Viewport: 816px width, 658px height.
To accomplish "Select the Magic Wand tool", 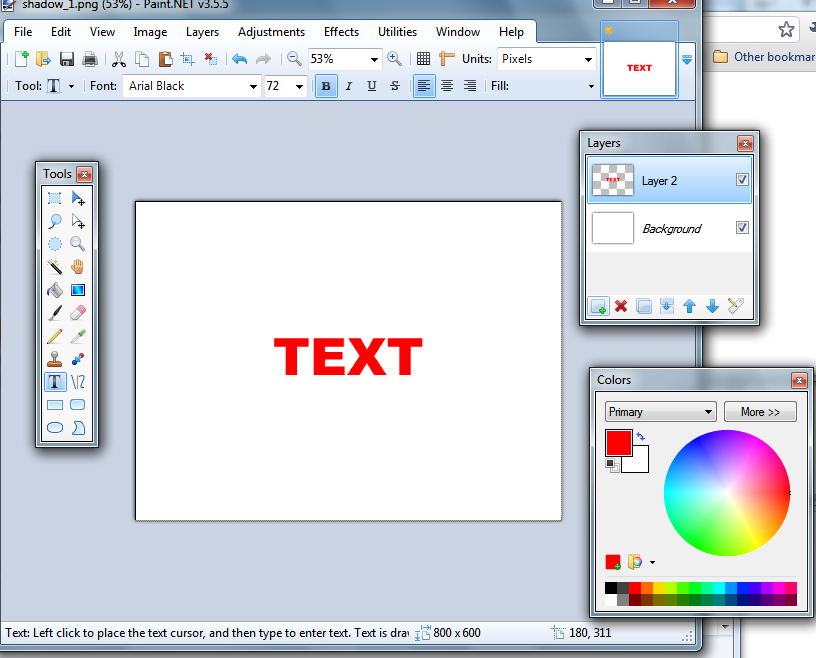I will 55,267.
